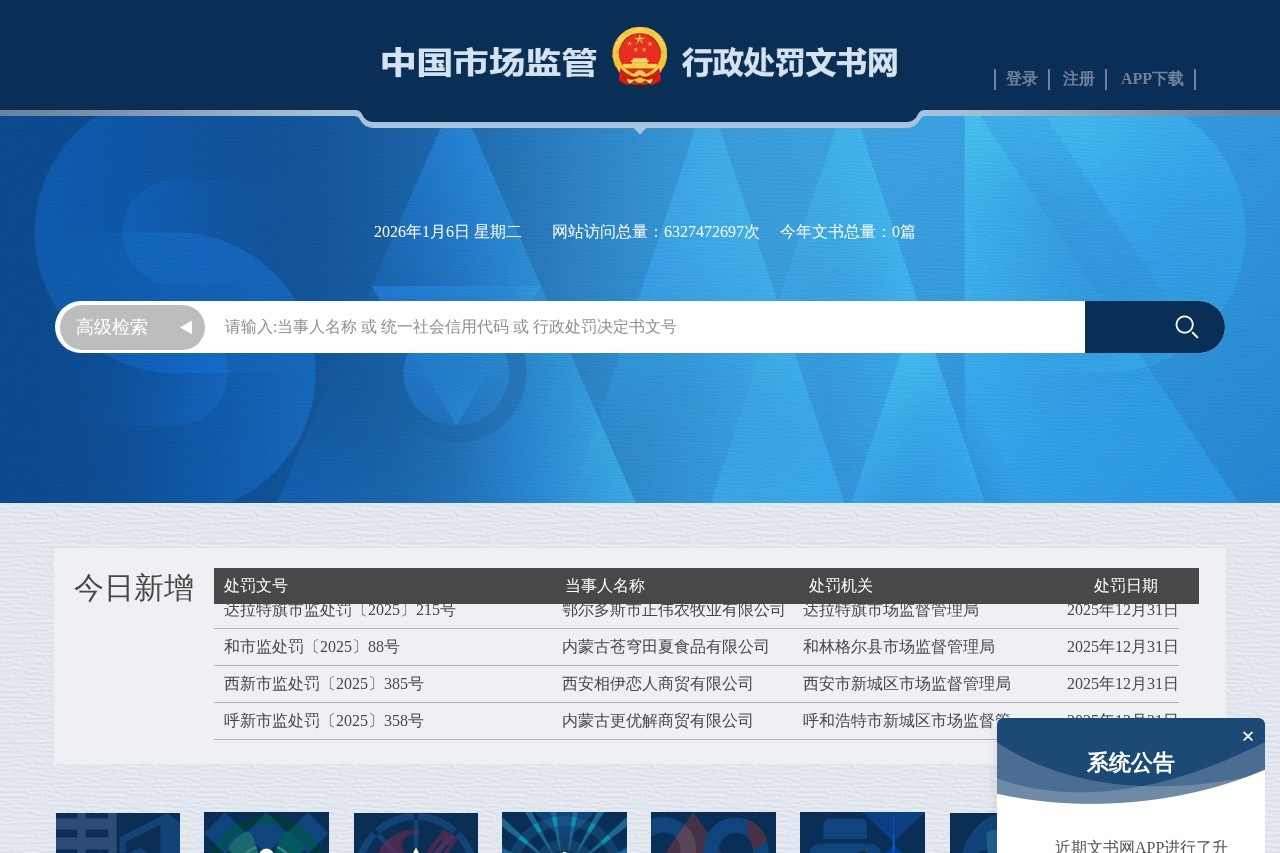Click the first service thumbnail below the table
Image resolution: width=1280 pixels, height=853 pixels.
coord(117,833)
